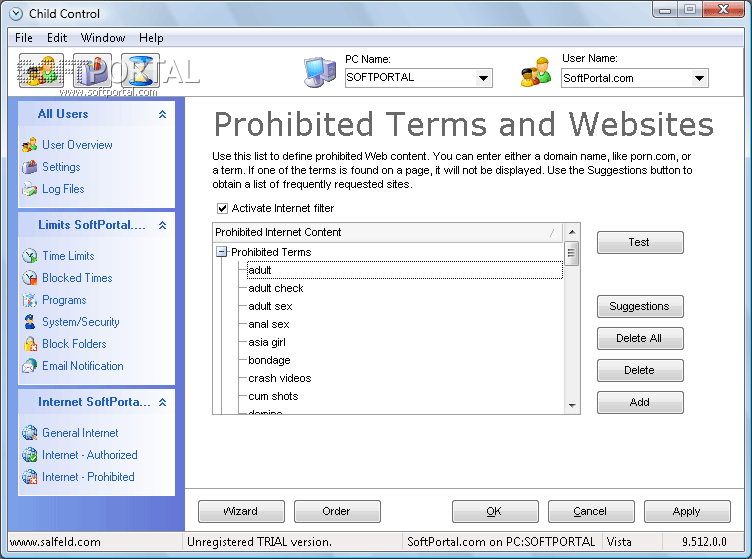Select the 'crash videos' term
Screen dimensions: 752x559
(x=280, y=378)
